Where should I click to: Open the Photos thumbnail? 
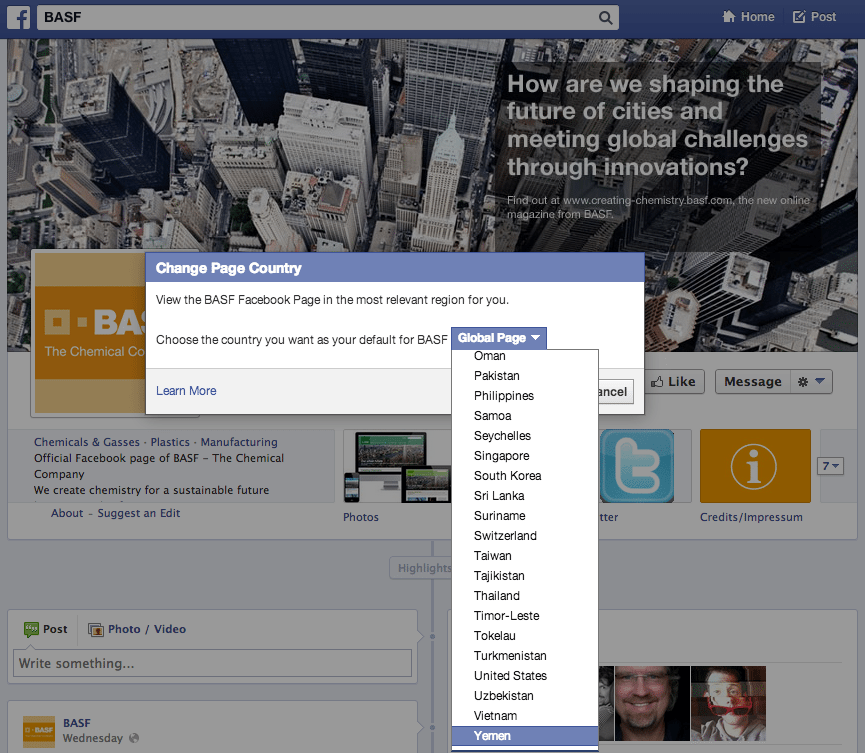click(397, 467)
